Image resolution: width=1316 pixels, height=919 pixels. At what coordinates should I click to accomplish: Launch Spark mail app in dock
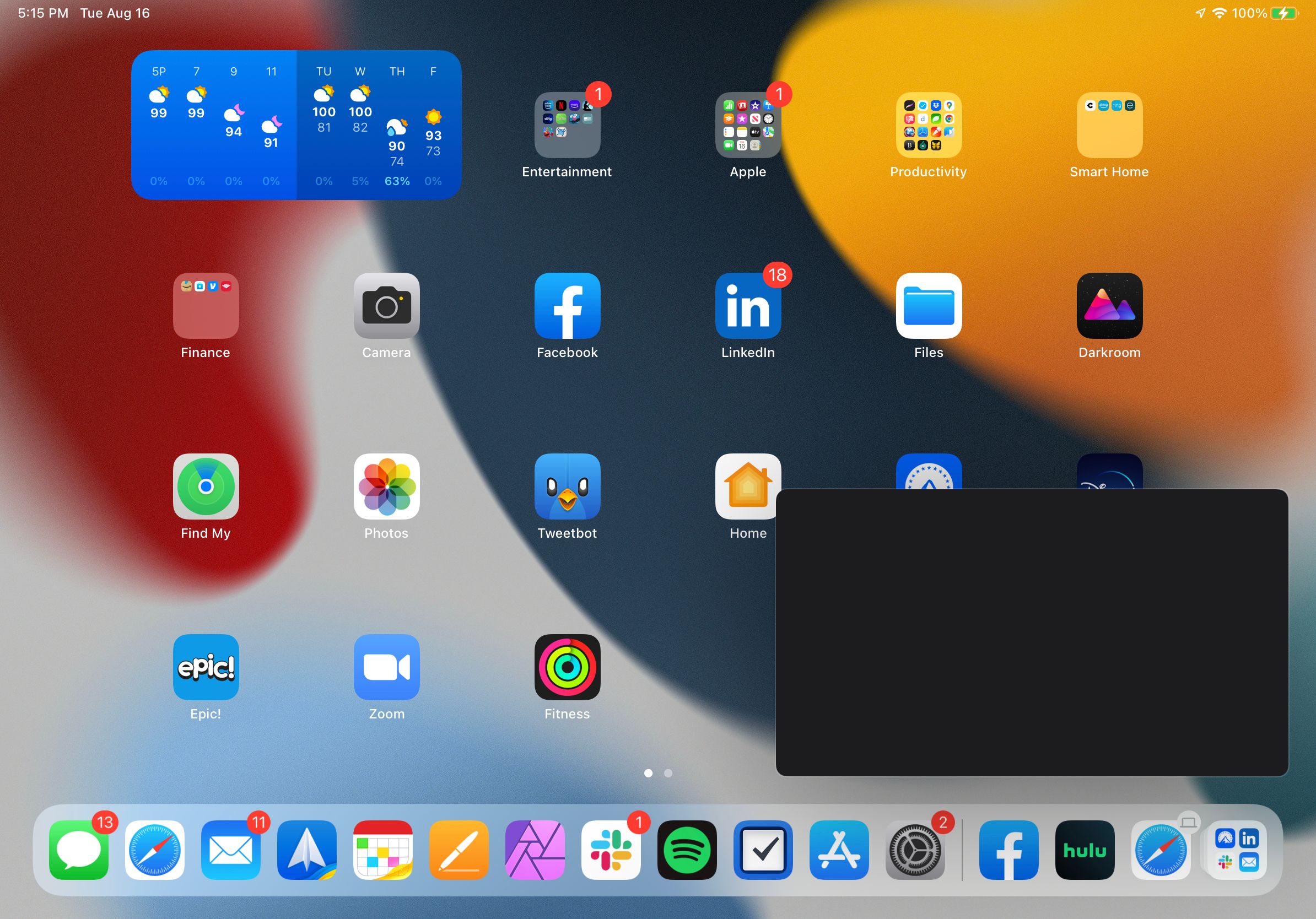coord(306,850)
